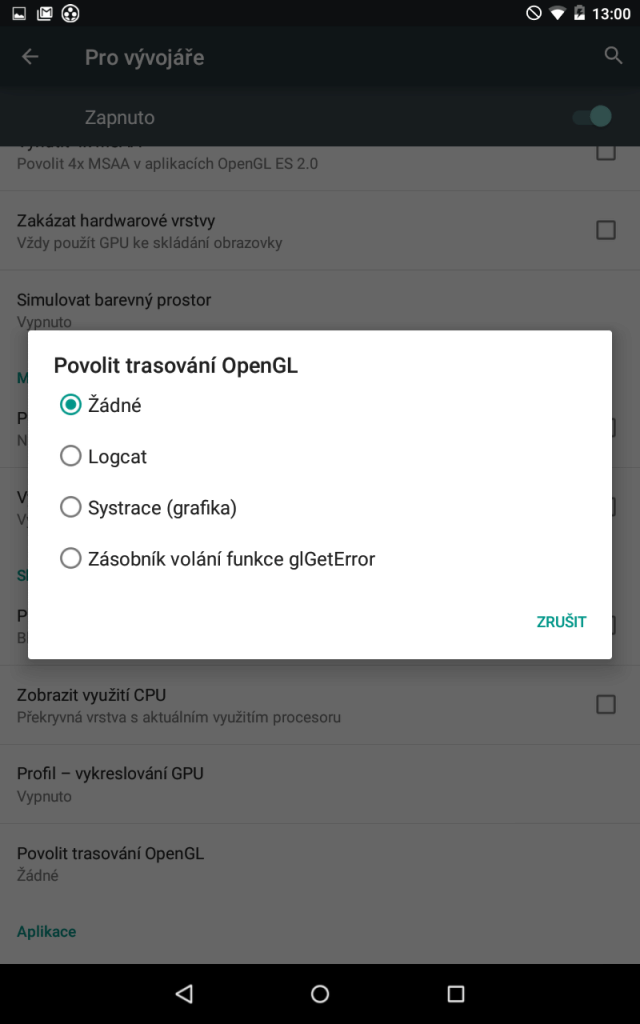
Task: Tap Android home circle button
Action: coord(320,993)
